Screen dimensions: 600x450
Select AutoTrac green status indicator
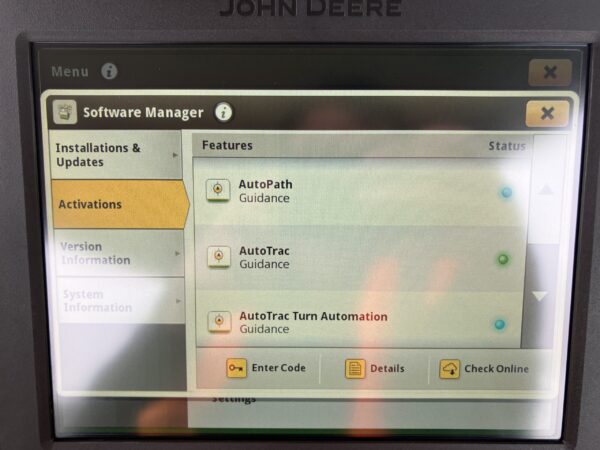(x=503, y=259)
